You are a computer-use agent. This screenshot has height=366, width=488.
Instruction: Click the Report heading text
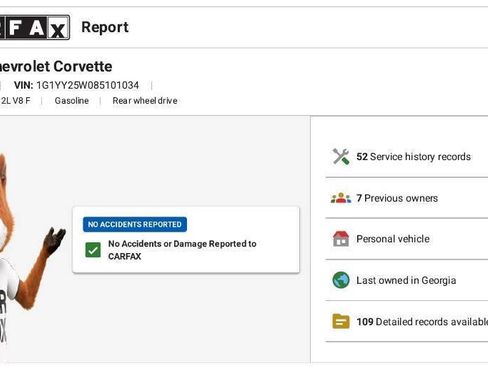coord(105,28)
